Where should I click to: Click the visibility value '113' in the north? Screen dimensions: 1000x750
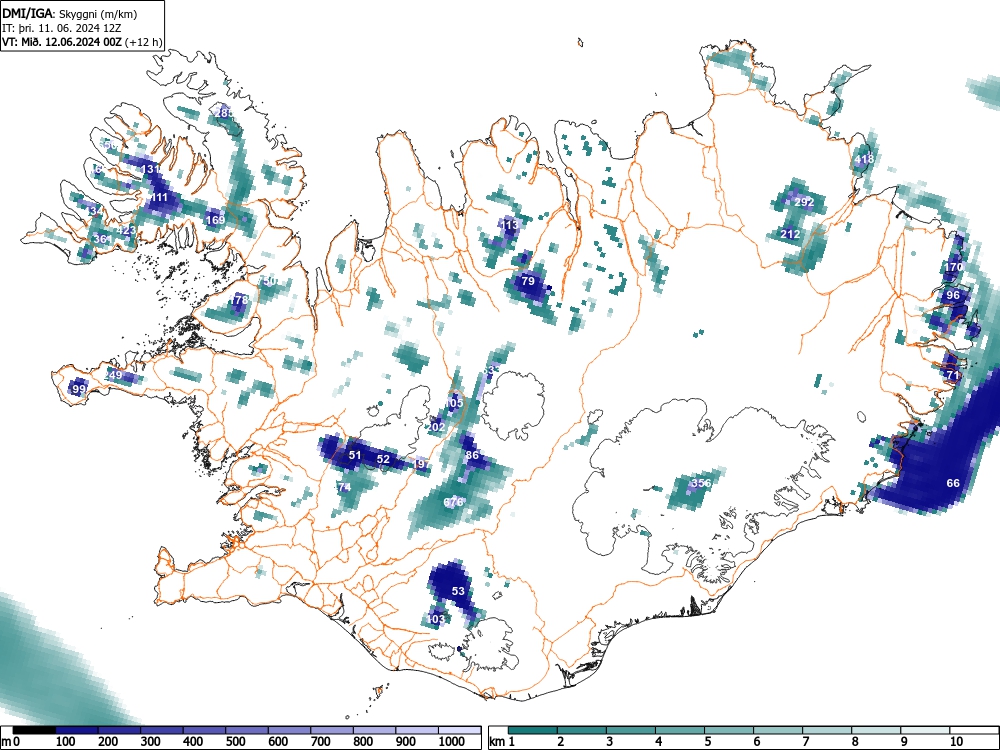pos(509,225)
